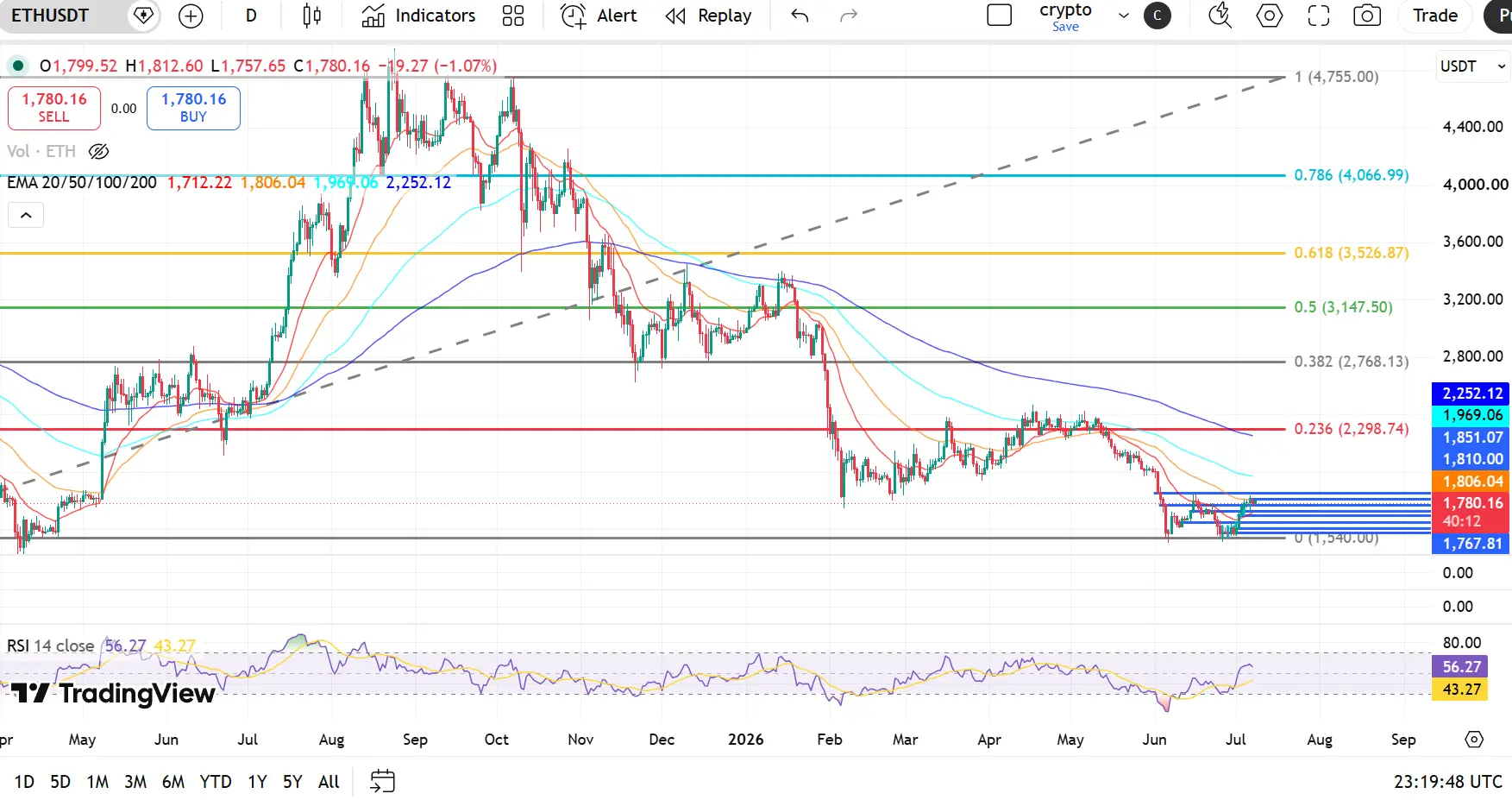Start bar Replay mode
The width and height of the screenshot is (1512, 800).
(x=708, y=16)
